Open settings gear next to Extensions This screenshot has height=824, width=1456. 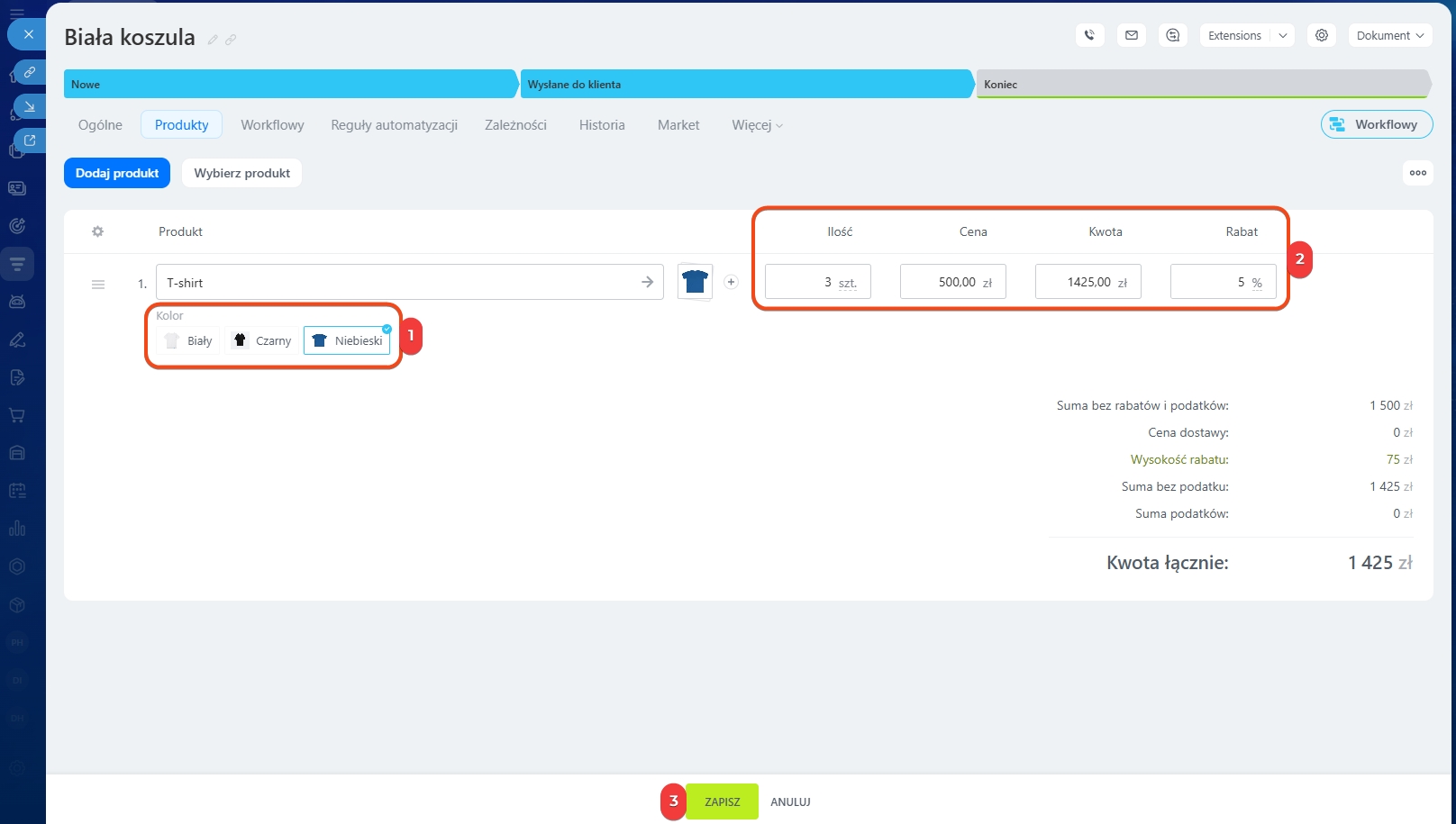click(1322, 35)
